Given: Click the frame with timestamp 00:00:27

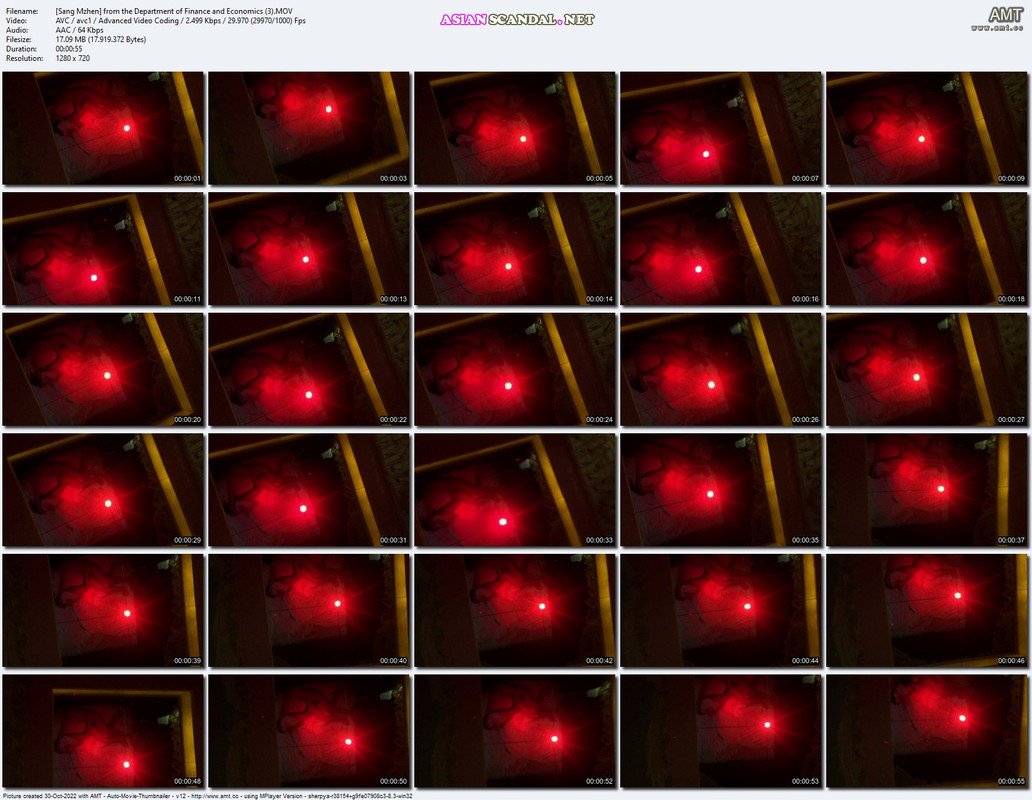Looking at the screenshot, I should tap(927, 369).
